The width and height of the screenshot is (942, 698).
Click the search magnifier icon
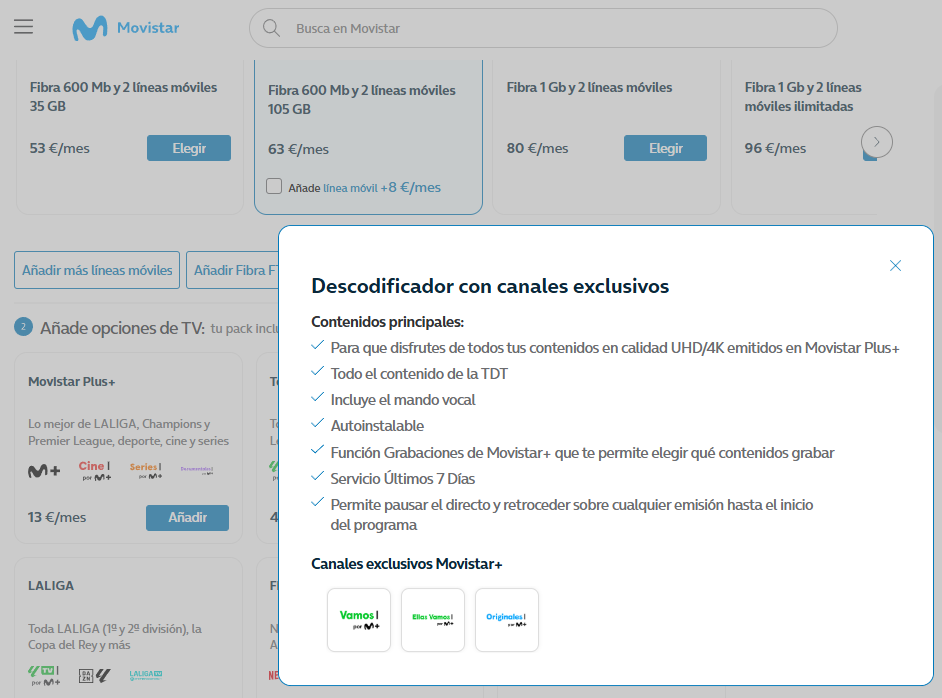(x=271, y=28)
